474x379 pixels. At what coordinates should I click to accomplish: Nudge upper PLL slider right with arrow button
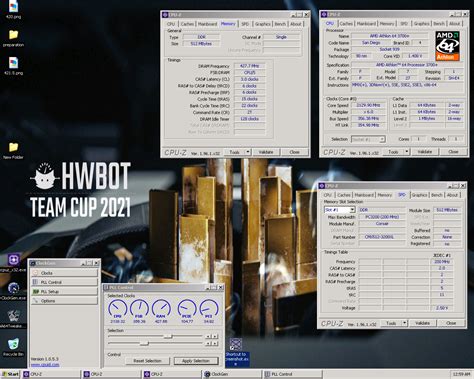pyautogui.click(x=215, y=336)
